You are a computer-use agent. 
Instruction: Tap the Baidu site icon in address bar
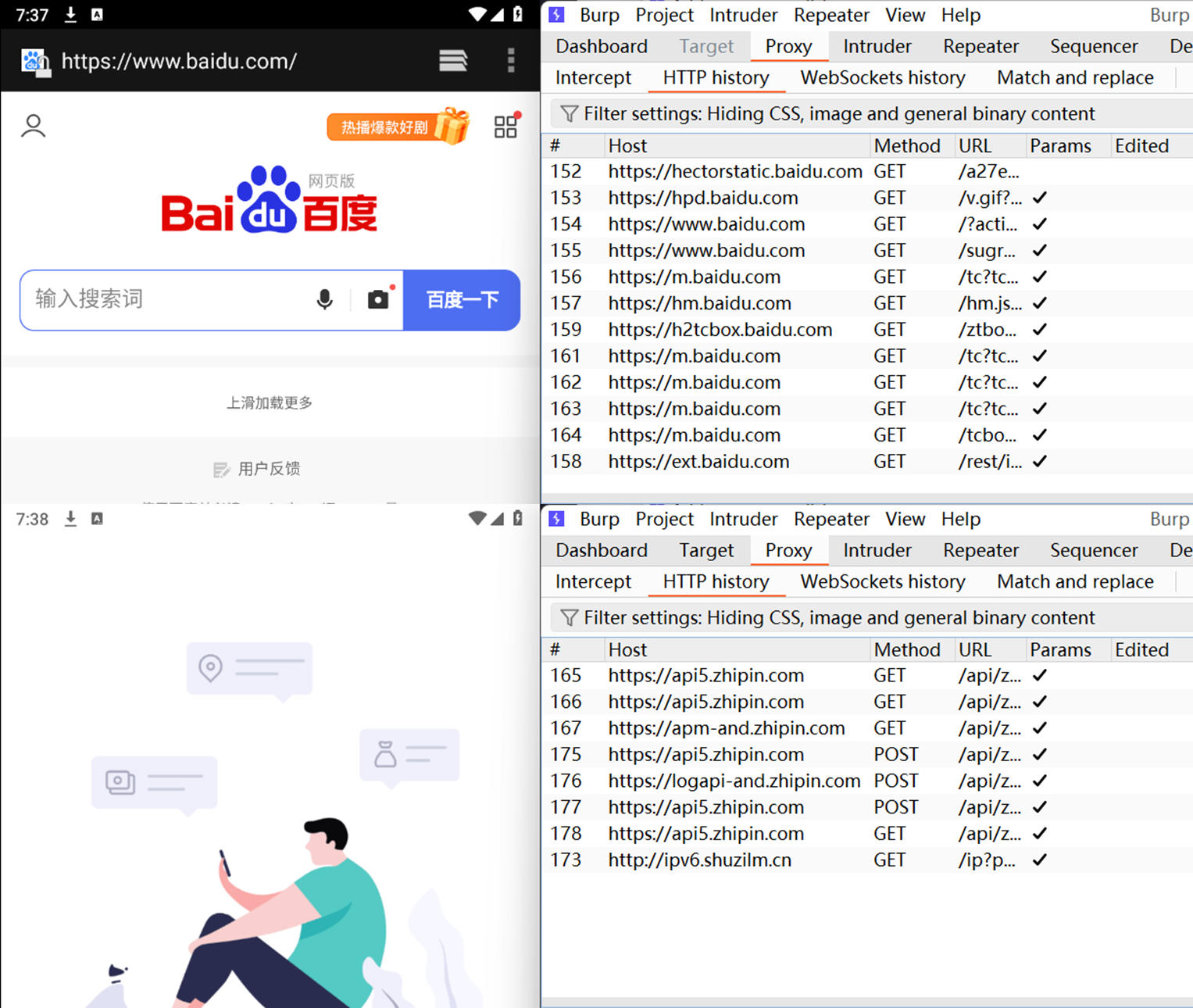[36, 63]
